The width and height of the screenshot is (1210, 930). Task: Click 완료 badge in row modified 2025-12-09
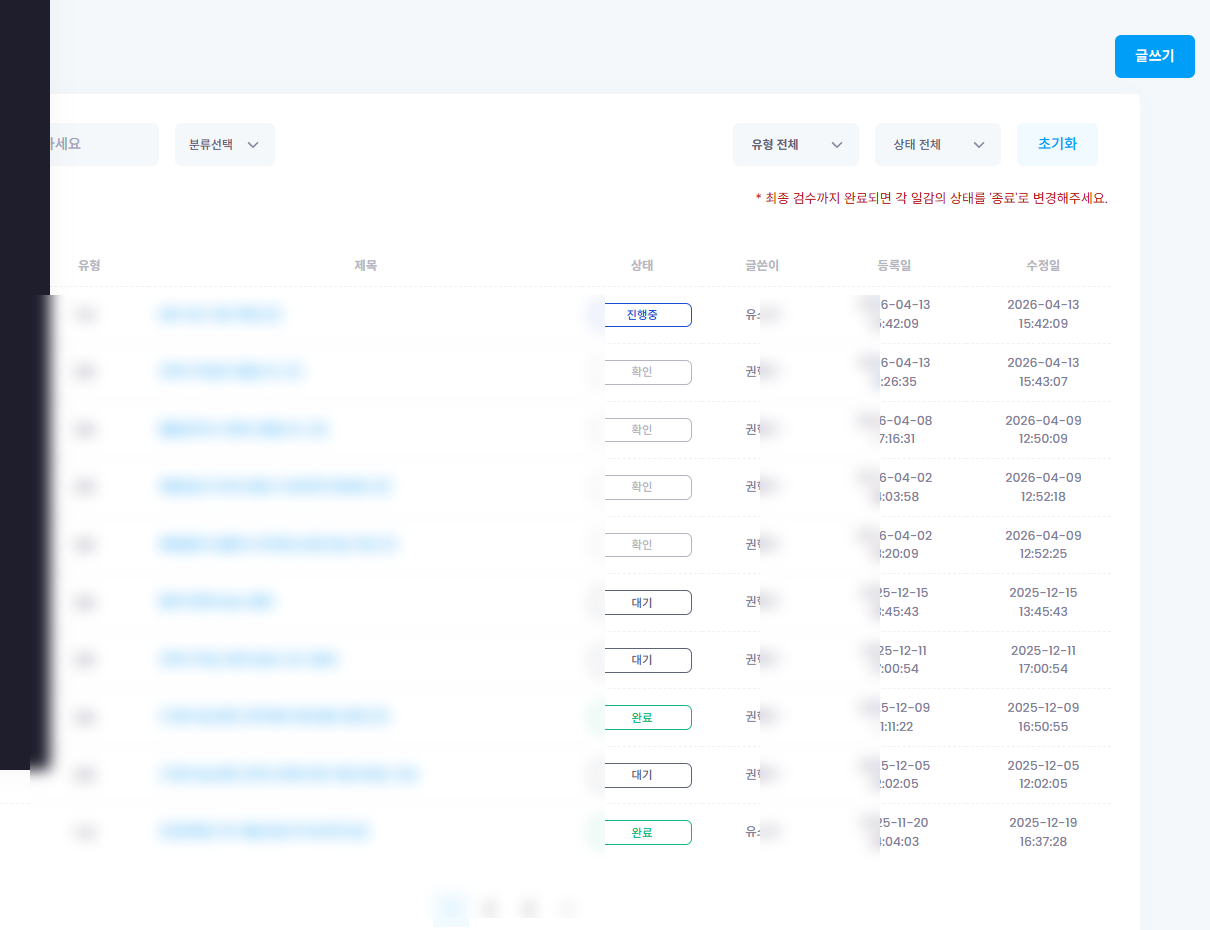pyautogui.click(x=642, y=718)
